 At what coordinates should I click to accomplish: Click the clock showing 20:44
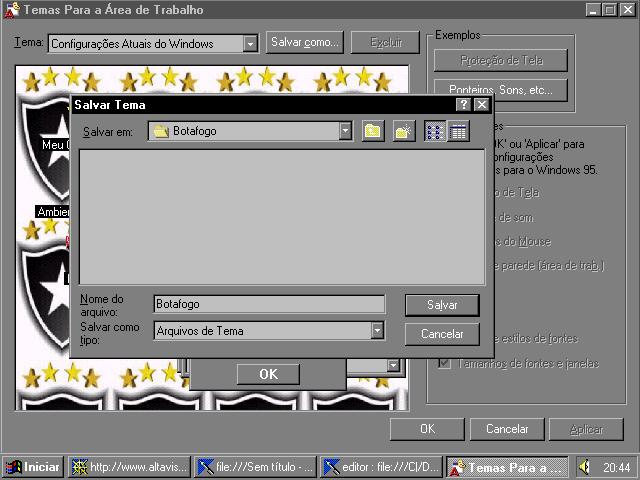pyautogui.click(x=616, y=467)
